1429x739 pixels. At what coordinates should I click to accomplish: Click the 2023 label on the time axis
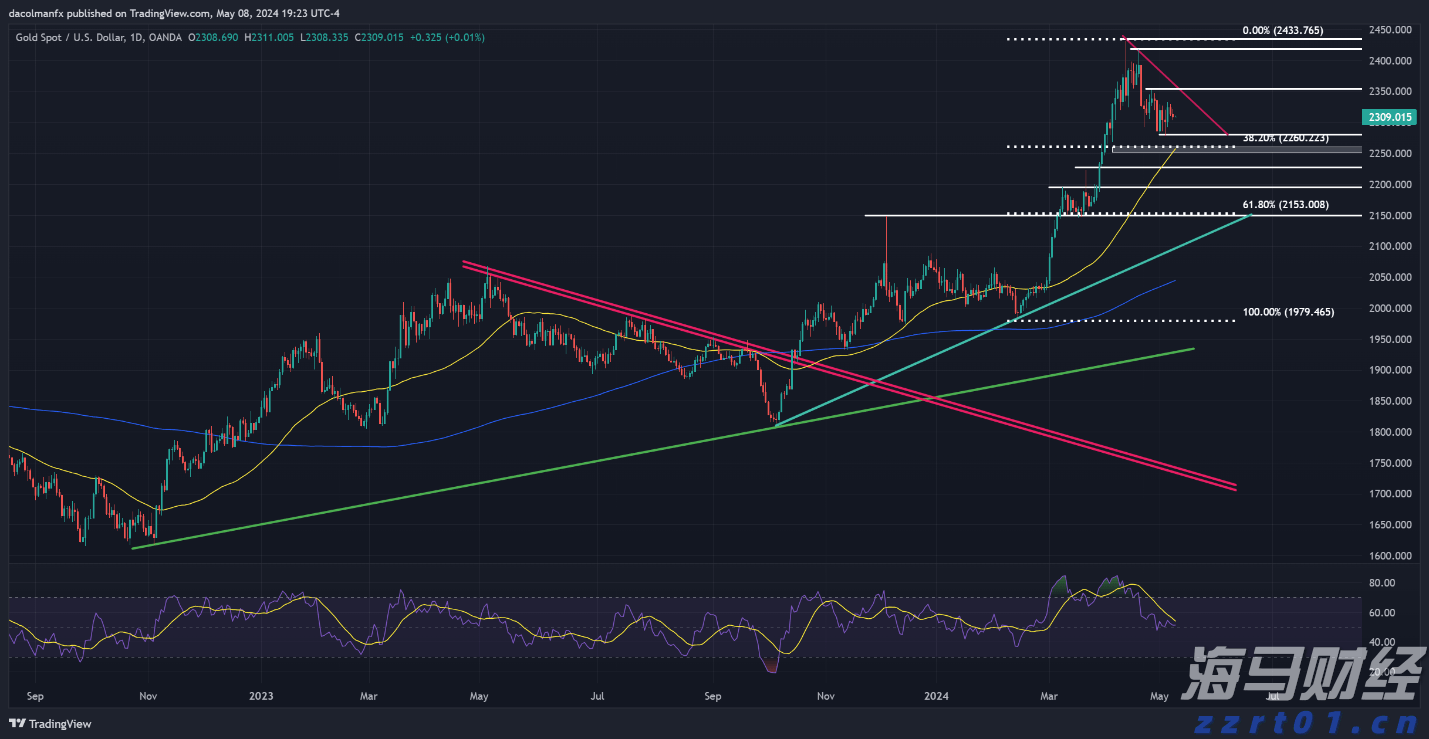click(x=261, y=694)
